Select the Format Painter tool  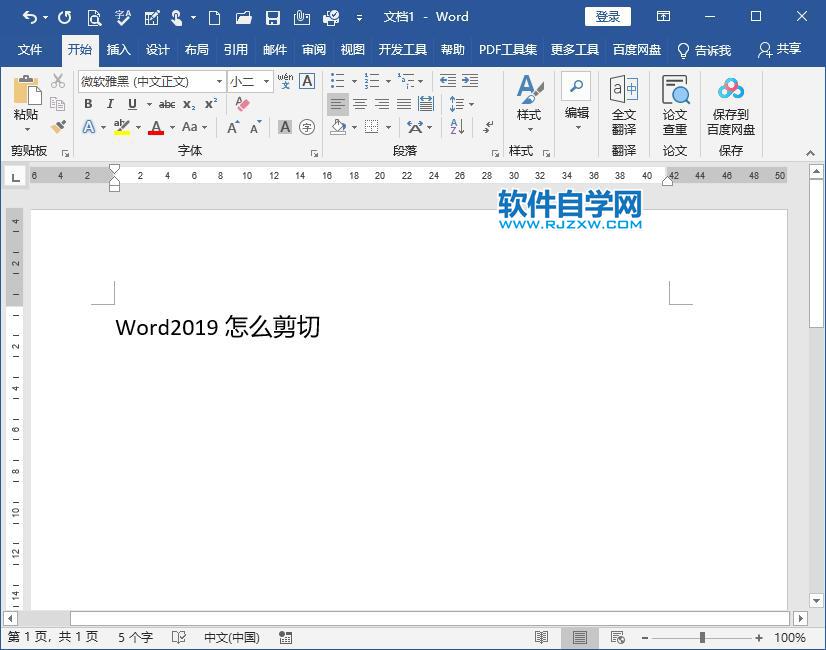(x=57, y=127)
